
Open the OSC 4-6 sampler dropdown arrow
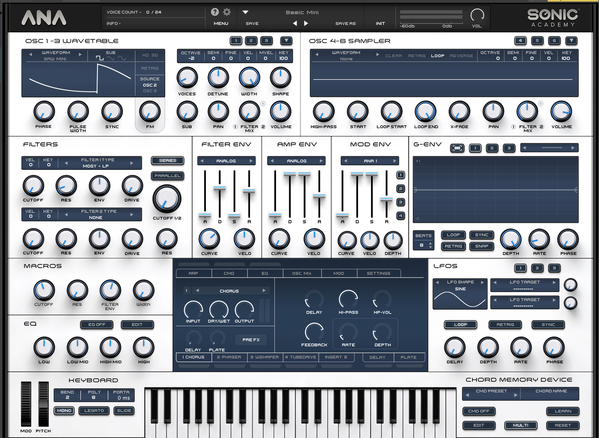coord(571,40)
